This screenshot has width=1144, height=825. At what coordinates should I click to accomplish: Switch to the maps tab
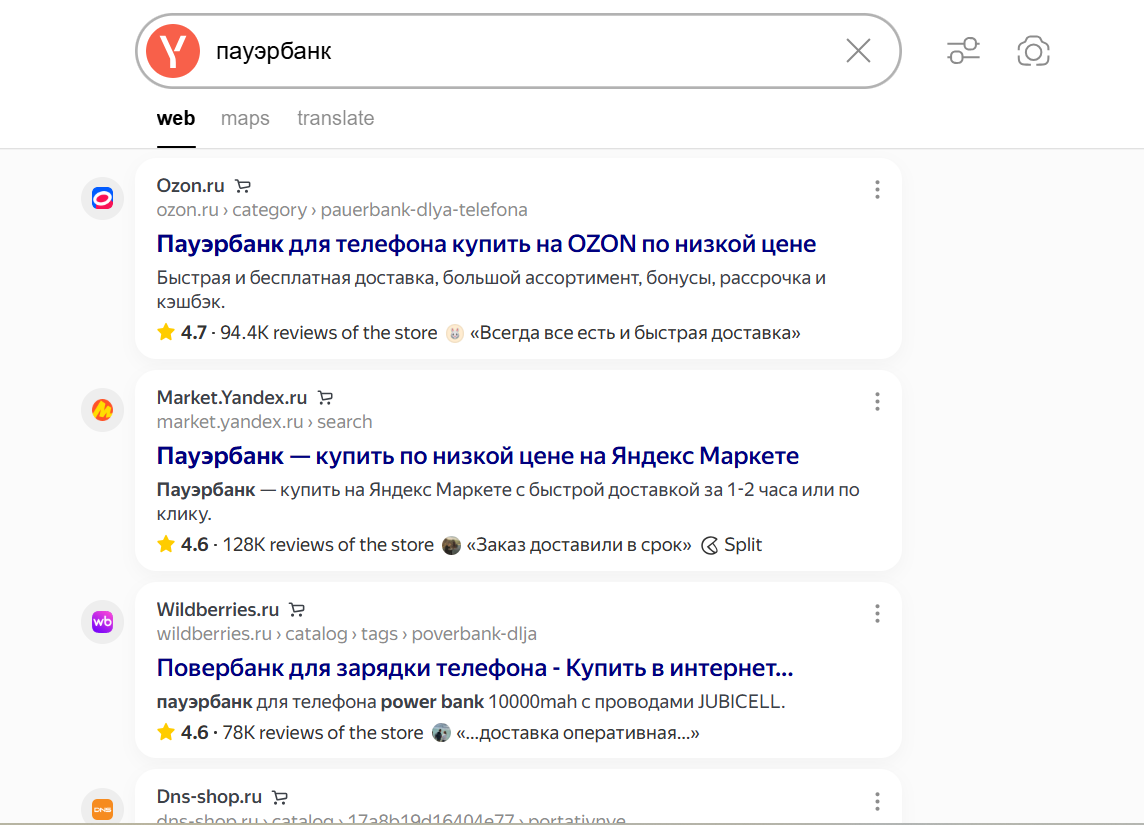click(245, 118)
